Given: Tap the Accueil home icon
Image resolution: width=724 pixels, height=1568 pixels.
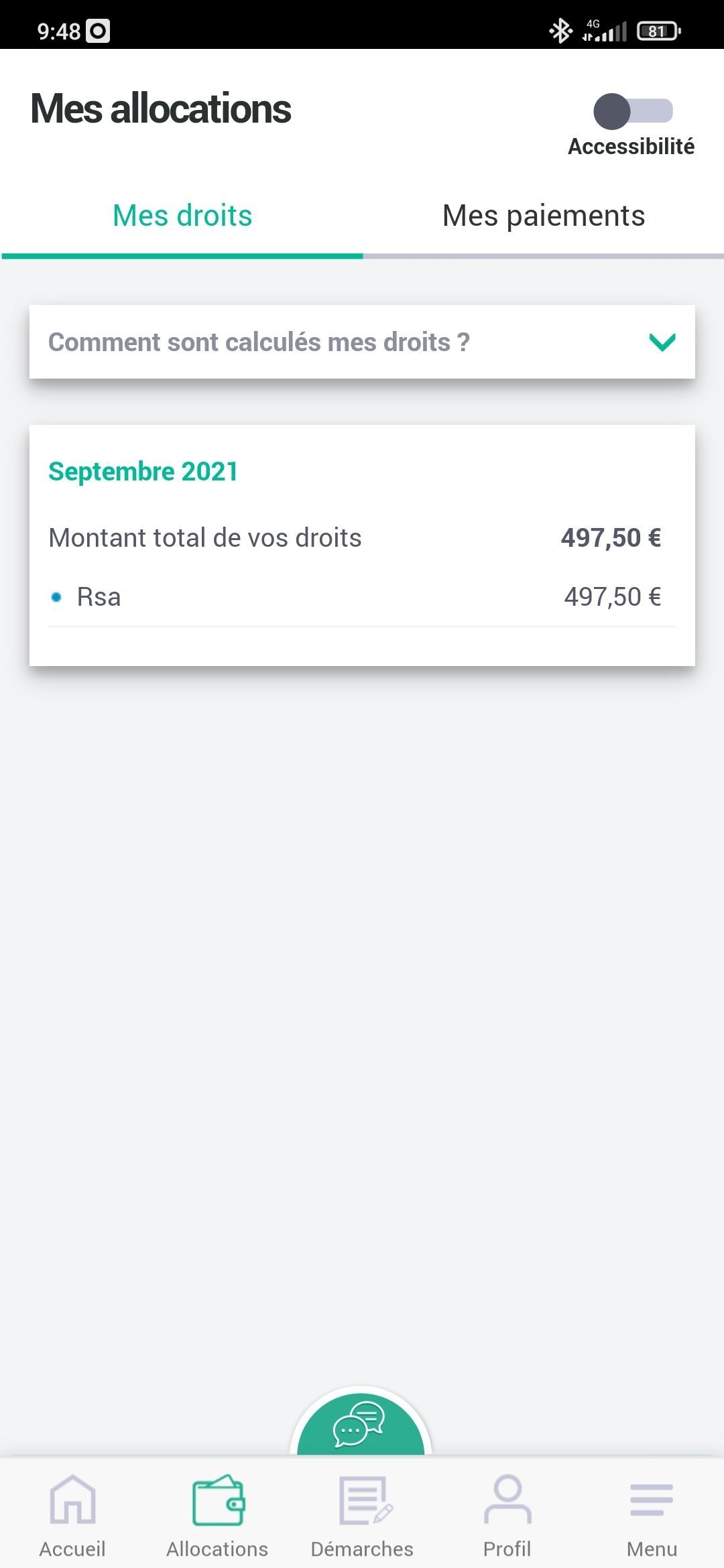Looking at the screenshot, I should pyautogui.click(x=72, y=1500).
